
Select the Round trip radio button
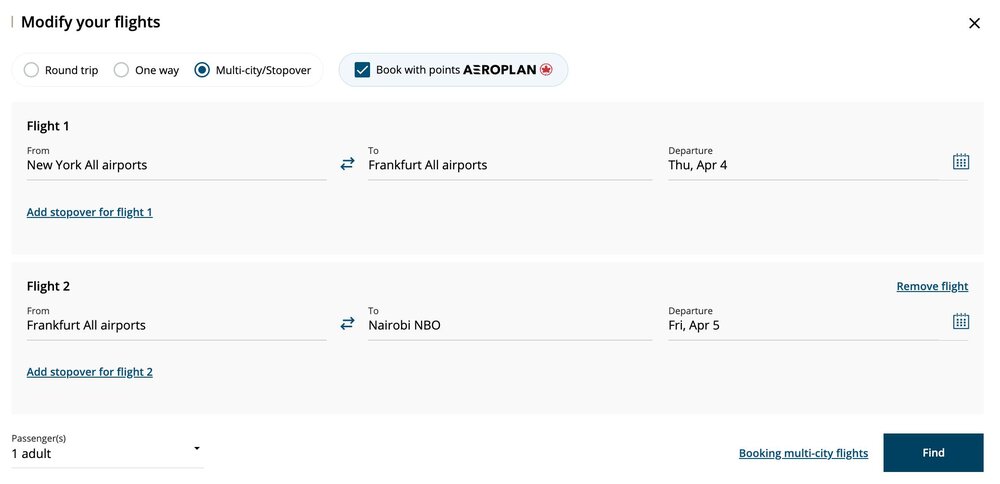pos(31,70)
